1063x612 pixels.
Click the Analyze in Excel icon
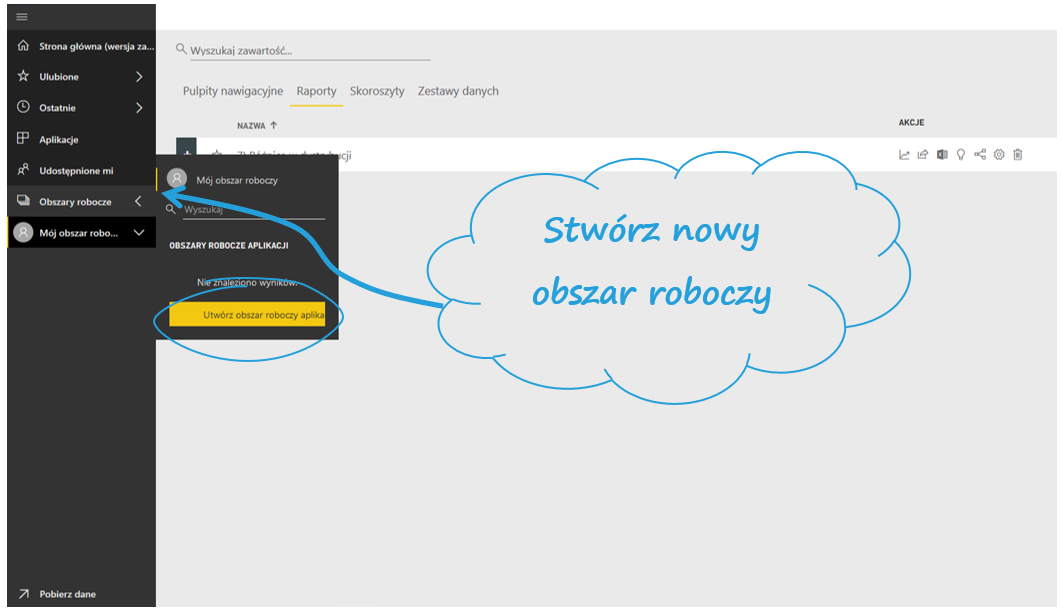click(942, 155)
